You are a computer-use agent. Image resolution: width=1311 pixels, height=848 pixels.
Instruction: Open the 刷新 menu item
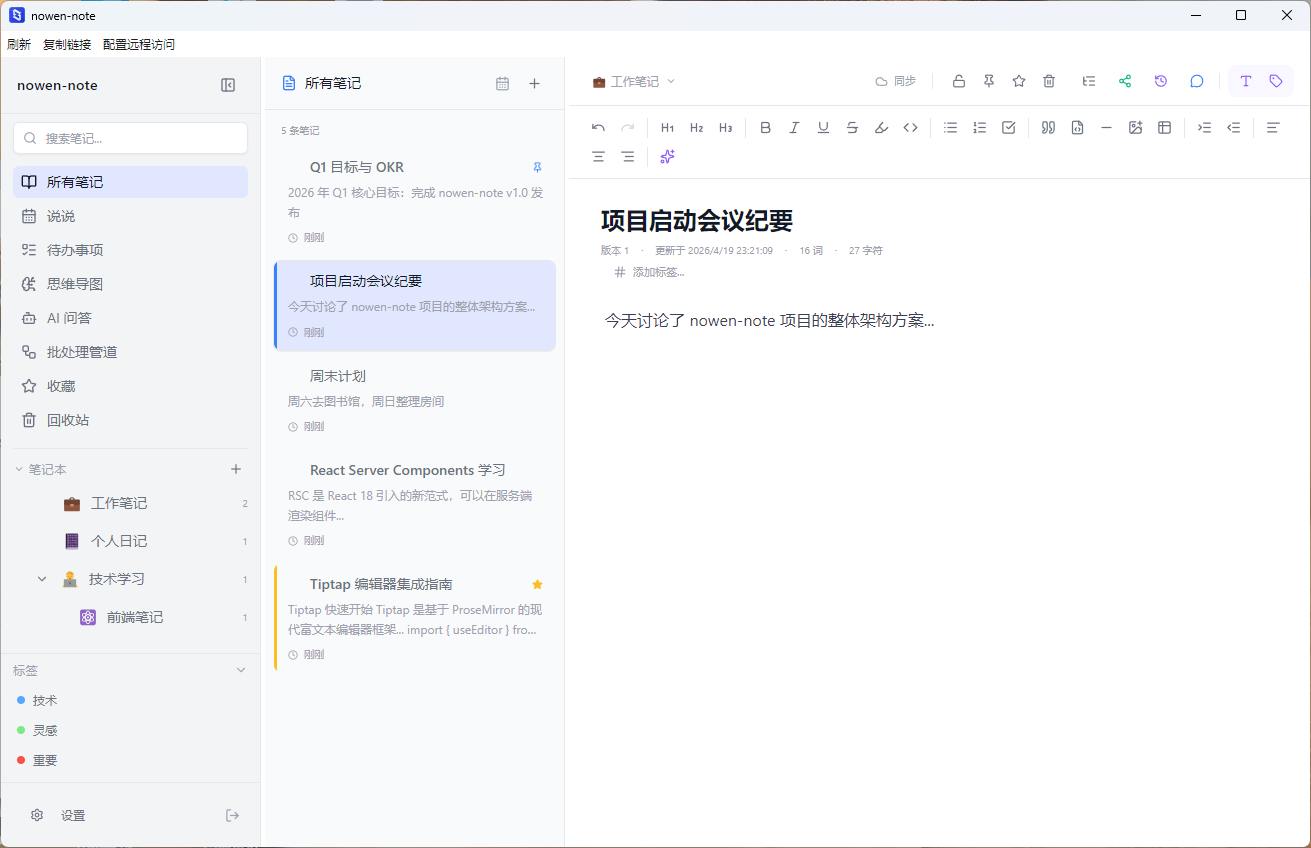tap(19, 44)
